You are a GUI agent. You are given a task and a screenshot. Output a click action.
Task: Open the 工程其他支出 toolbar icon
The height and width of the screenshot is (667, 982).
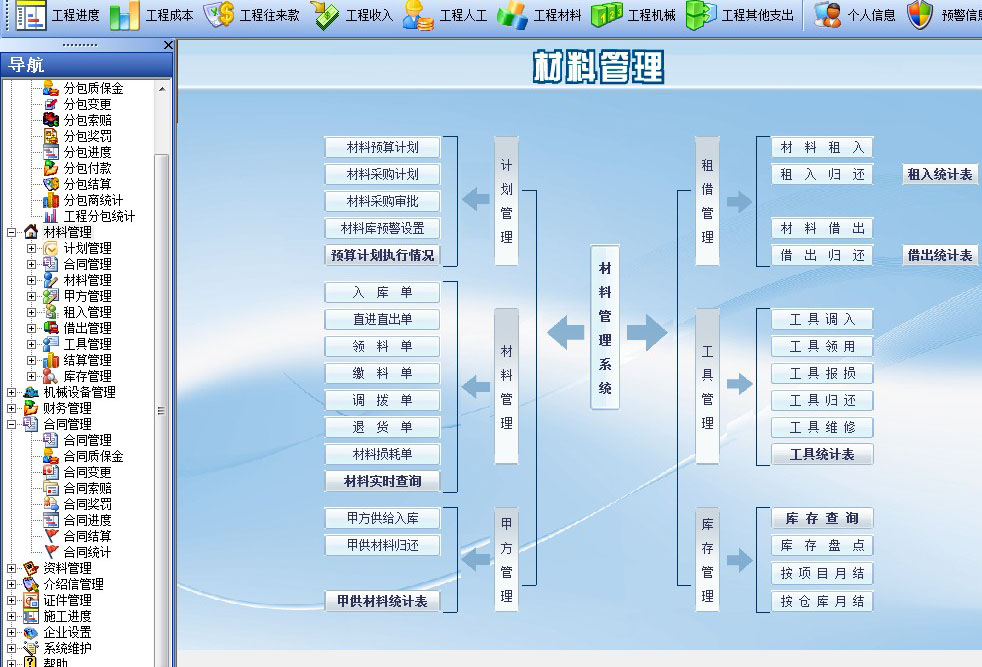pos(701,16)
